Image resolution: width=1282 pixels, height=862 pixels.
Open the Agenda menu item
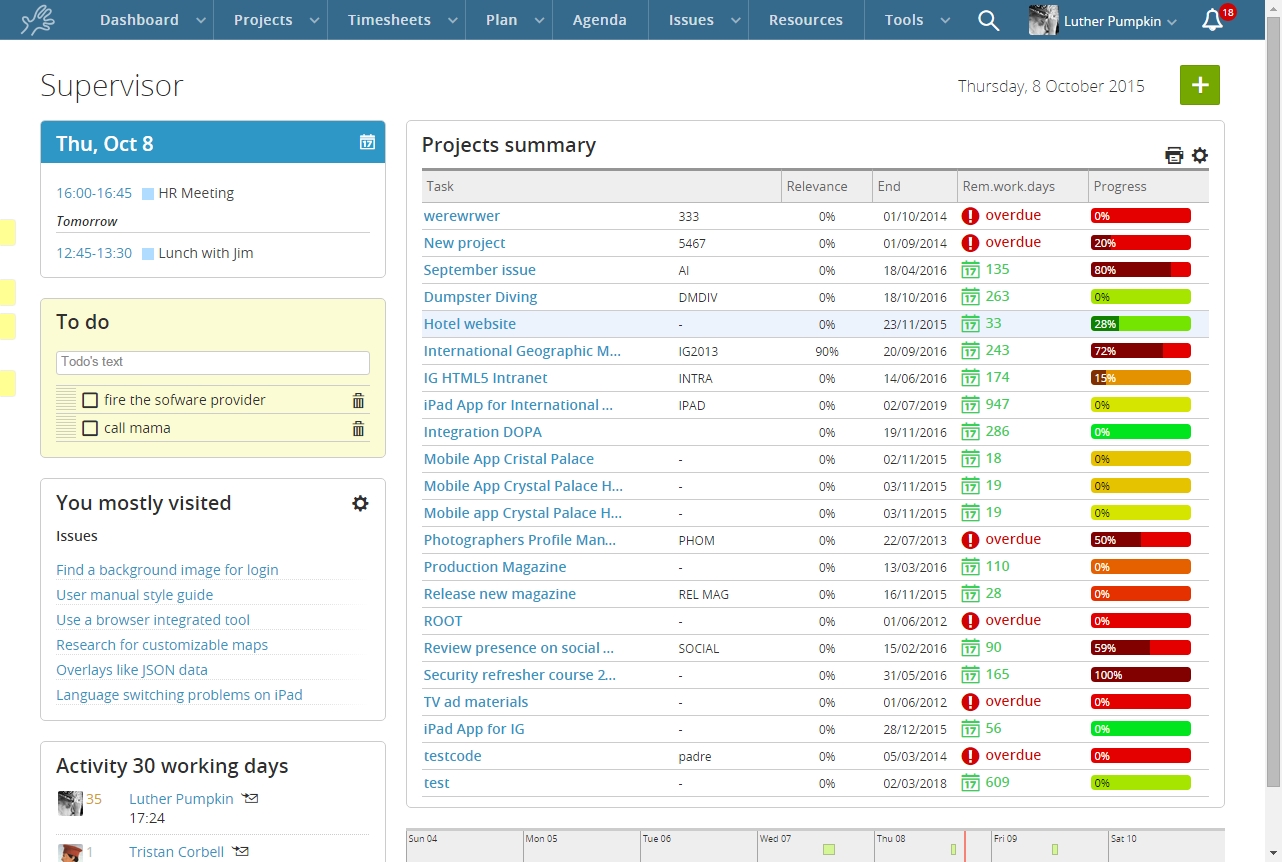[x=599, y=20]
